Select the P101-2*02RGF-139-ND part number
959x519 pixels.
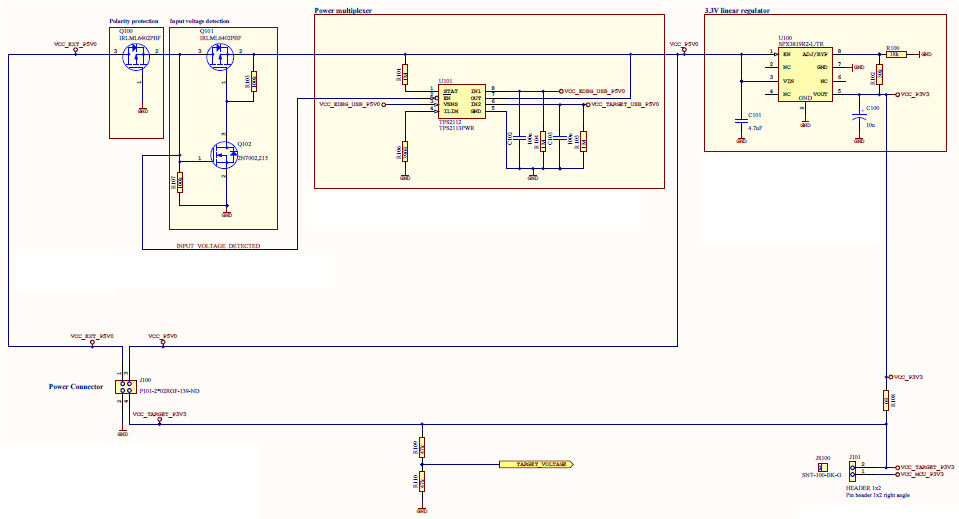click(x=169, y=391)
